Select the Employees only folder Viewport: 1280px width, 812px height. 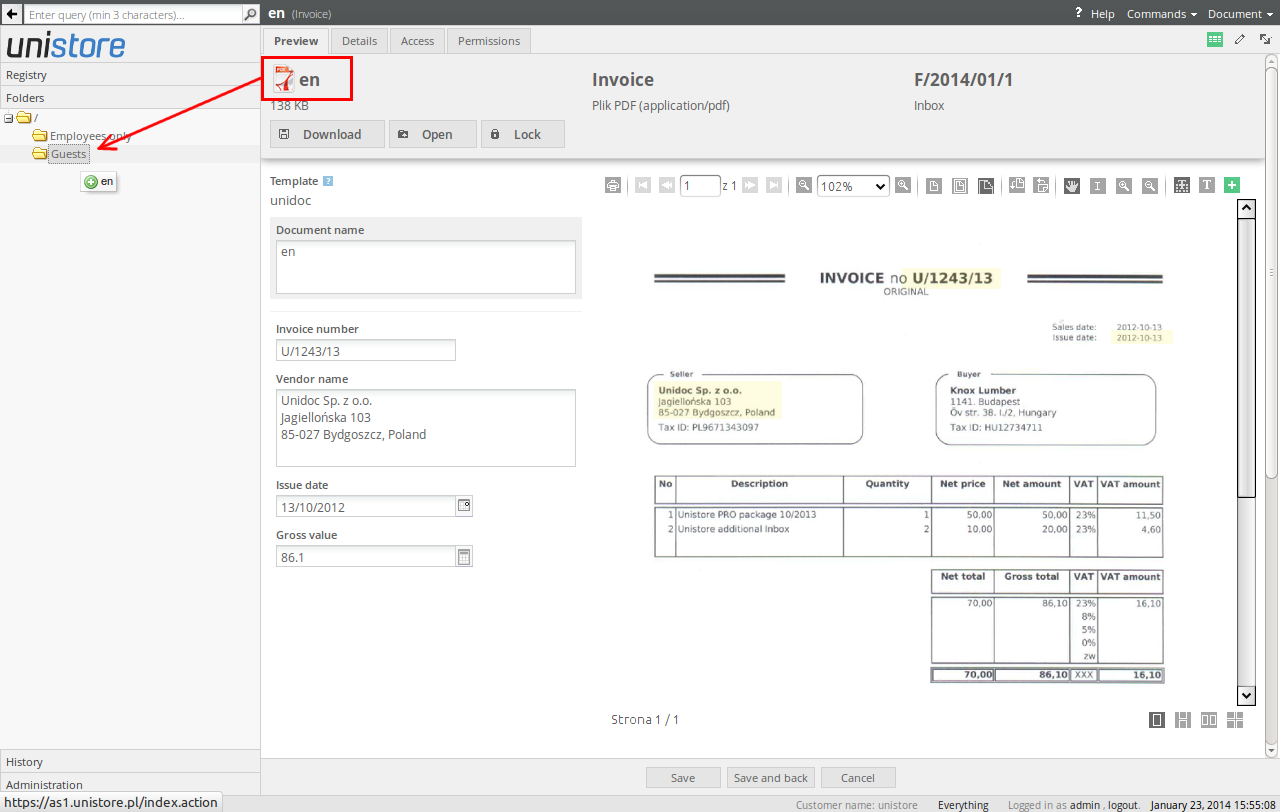(x=90, y=136)
